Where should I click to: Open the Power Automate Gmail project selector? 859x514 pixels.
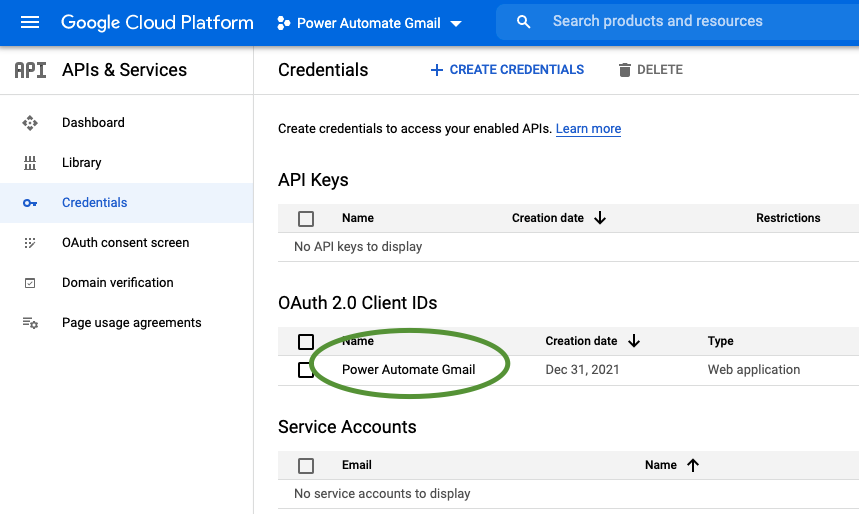370,23
